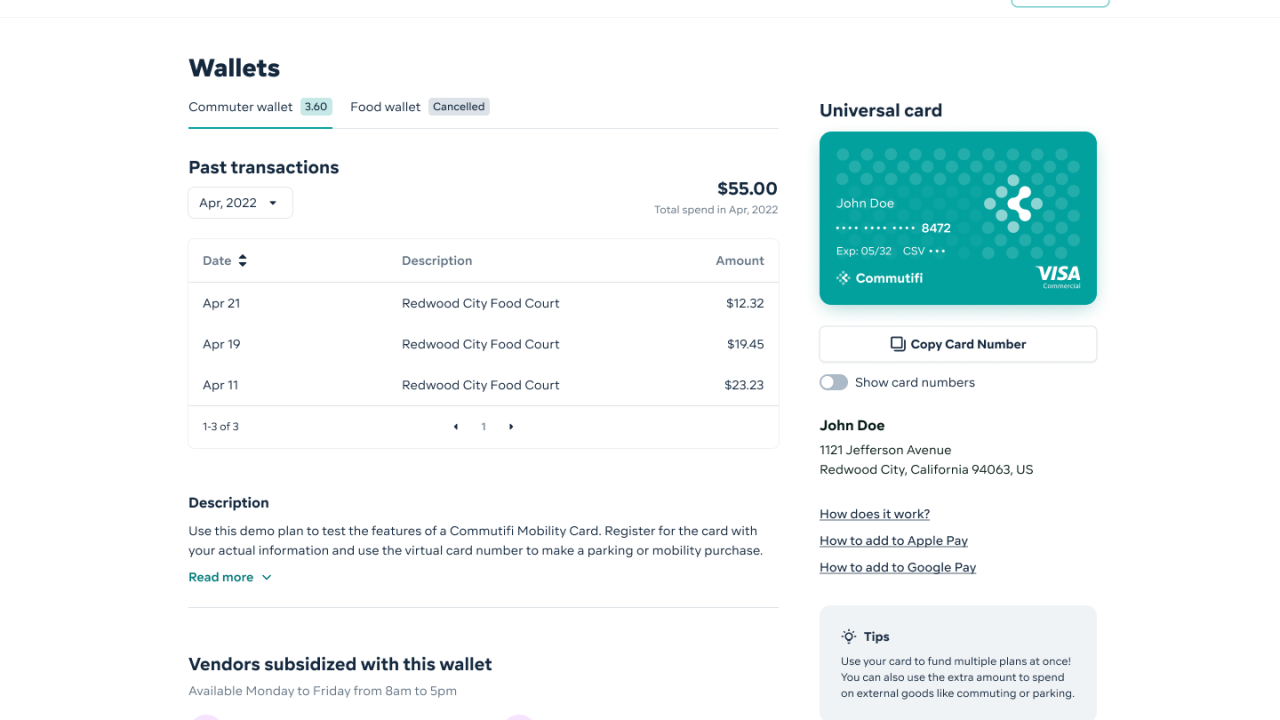The image size is (1280, 720).
Task: Switch to the Food wallet tab
Action: [385, 106]
